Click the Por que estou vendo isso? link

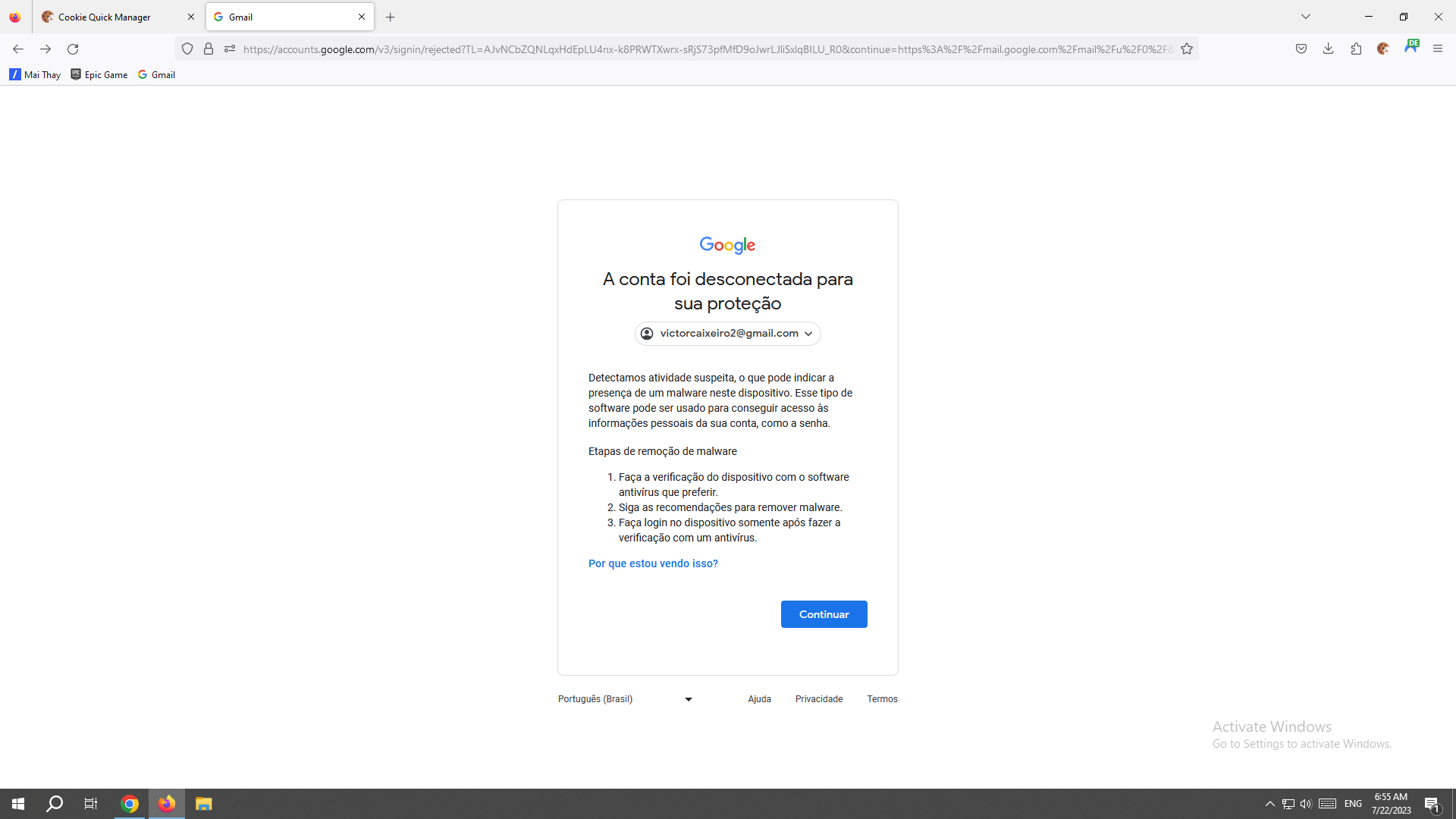[x=653, y=563]
